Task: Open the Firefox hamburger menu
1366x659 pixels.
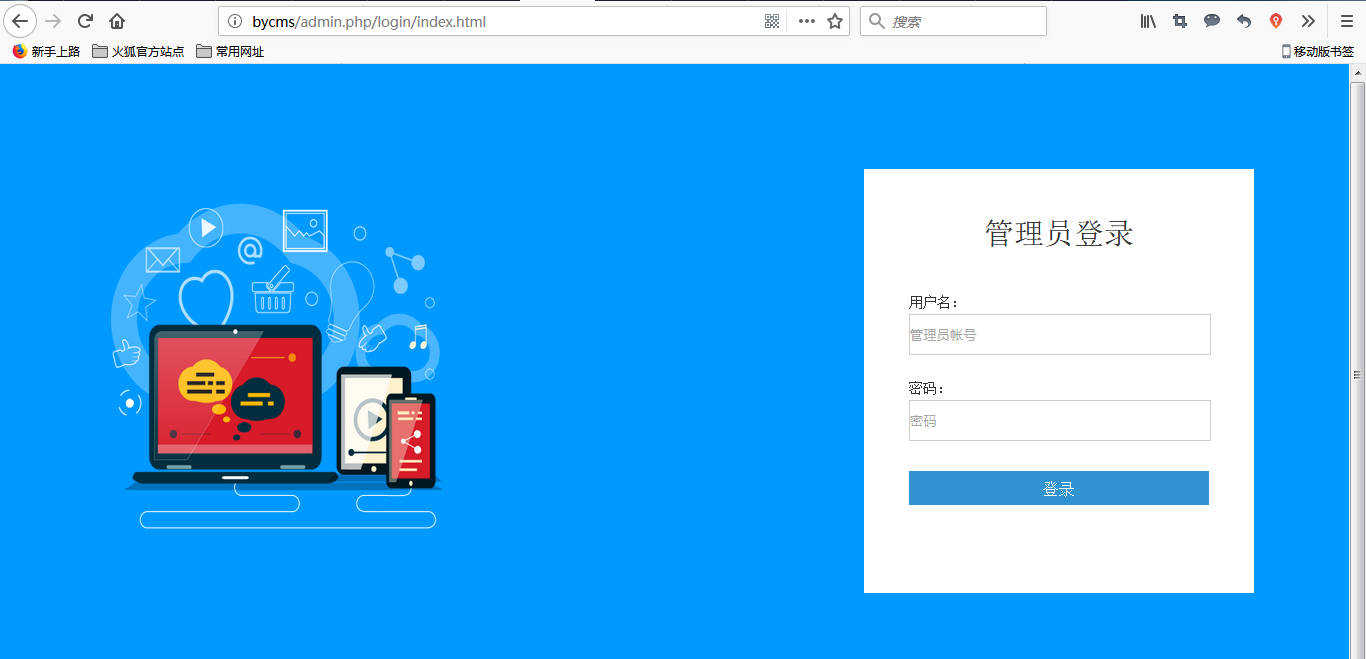Action: 1347,21
